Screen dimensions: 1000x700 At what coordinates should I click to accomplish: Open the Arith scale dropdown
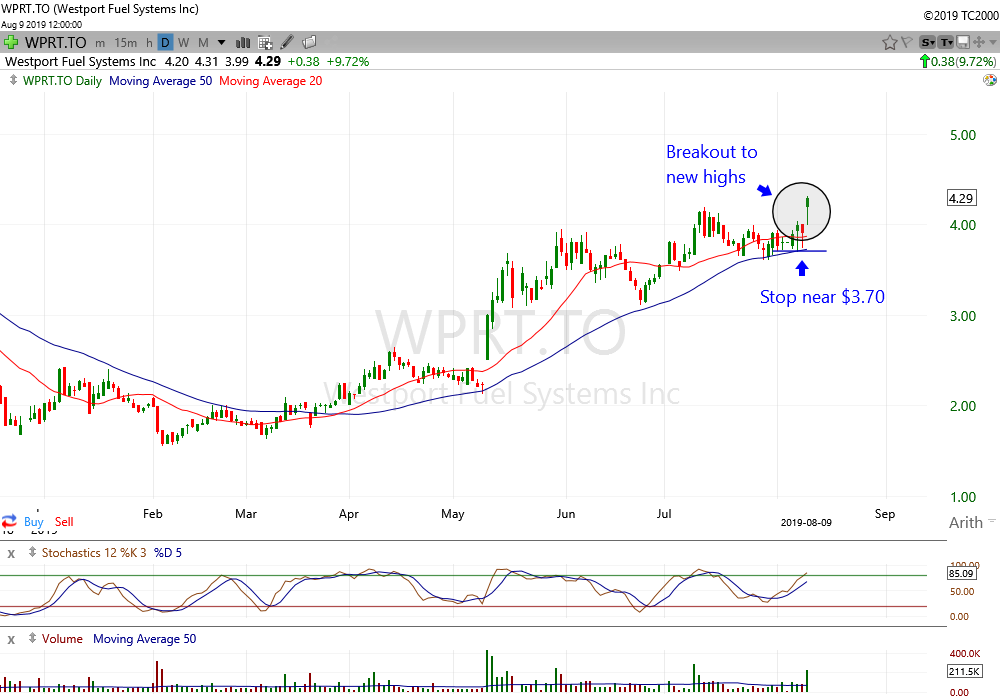point(972,522)
